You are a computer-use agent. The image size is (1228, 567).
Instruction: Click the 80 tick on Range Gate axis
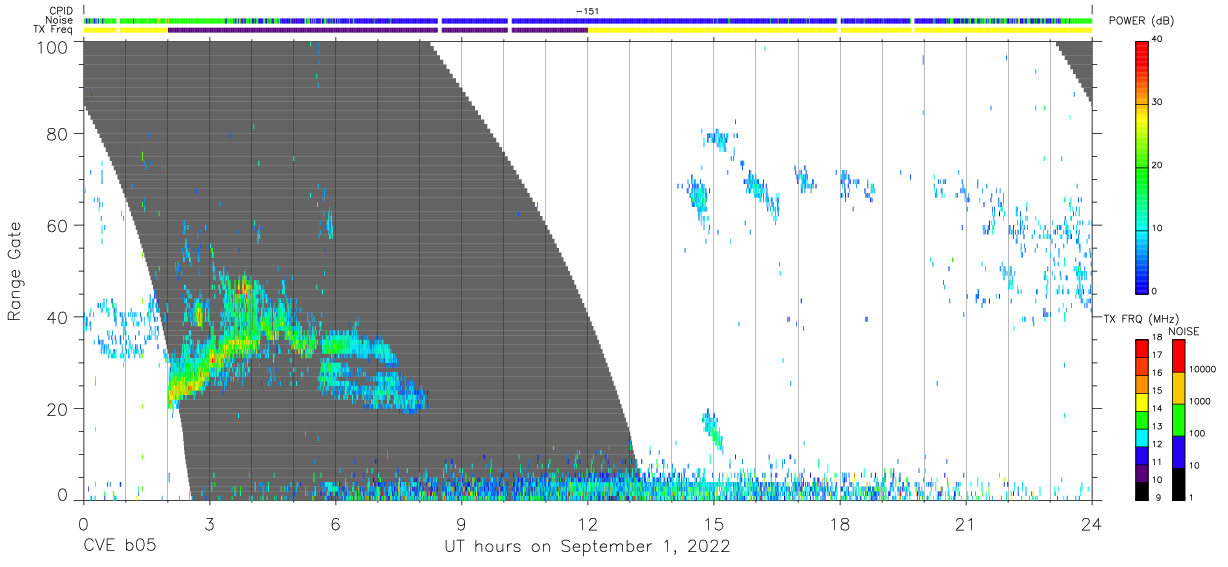[x=58, y=134]
